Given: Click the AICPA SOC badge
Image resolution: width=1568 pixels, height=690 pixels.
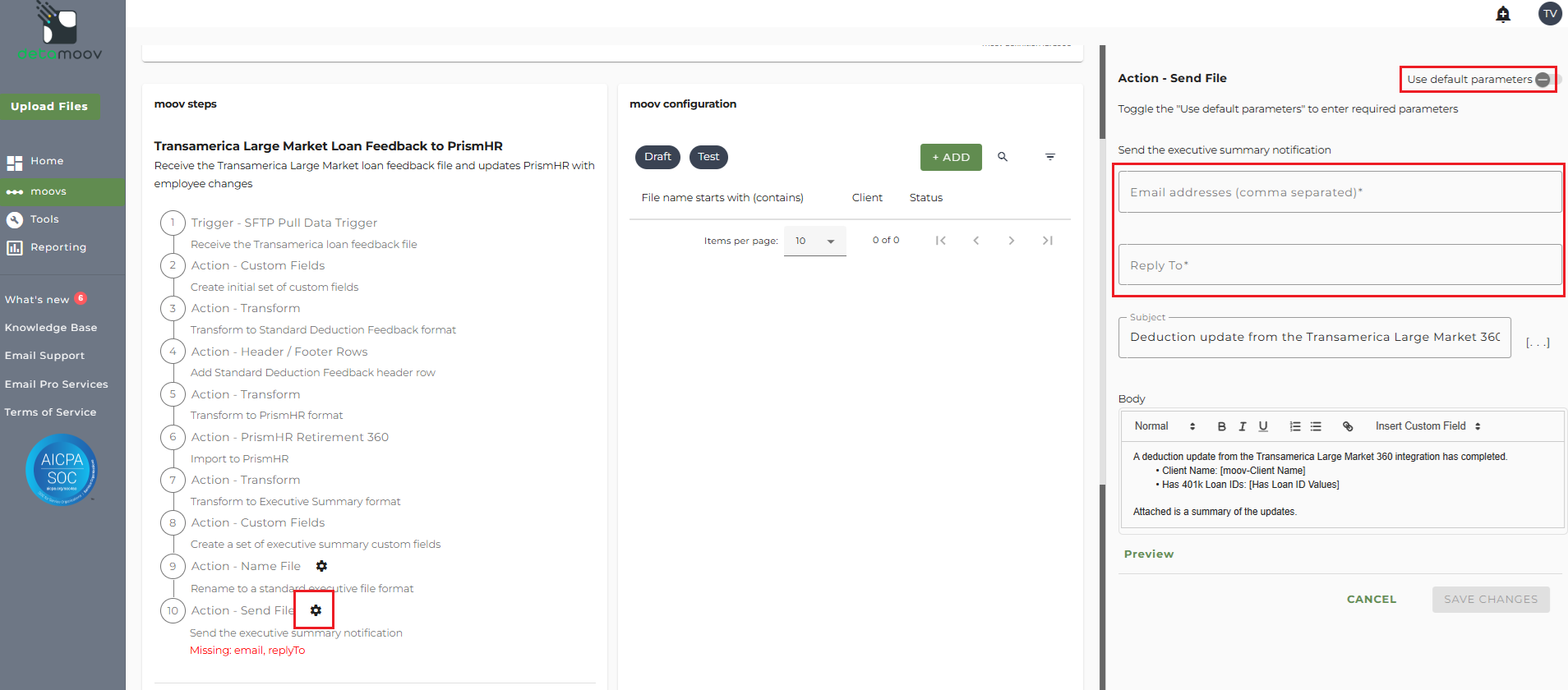Looking at the screenshot, I should (62, 469).
